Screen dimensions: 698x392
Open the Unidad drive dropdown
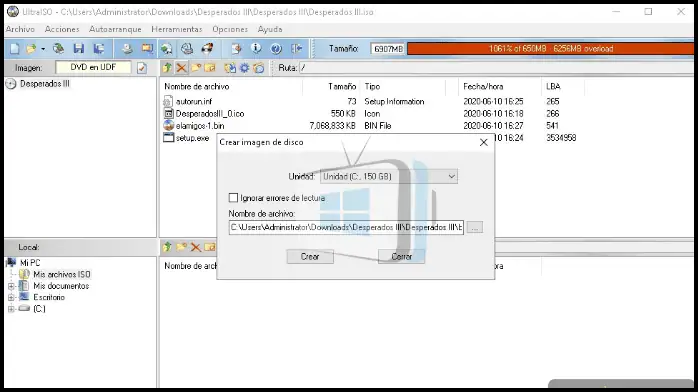click(389, 177)
